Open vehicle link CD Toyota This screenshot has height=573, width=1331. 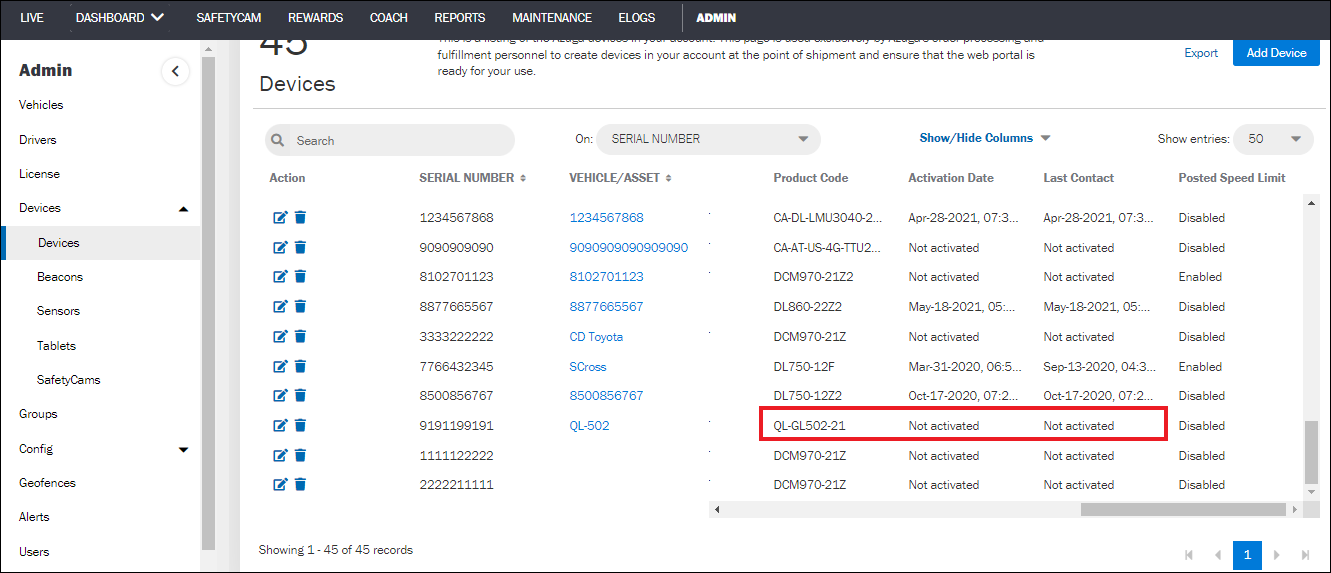click(596, 336)
